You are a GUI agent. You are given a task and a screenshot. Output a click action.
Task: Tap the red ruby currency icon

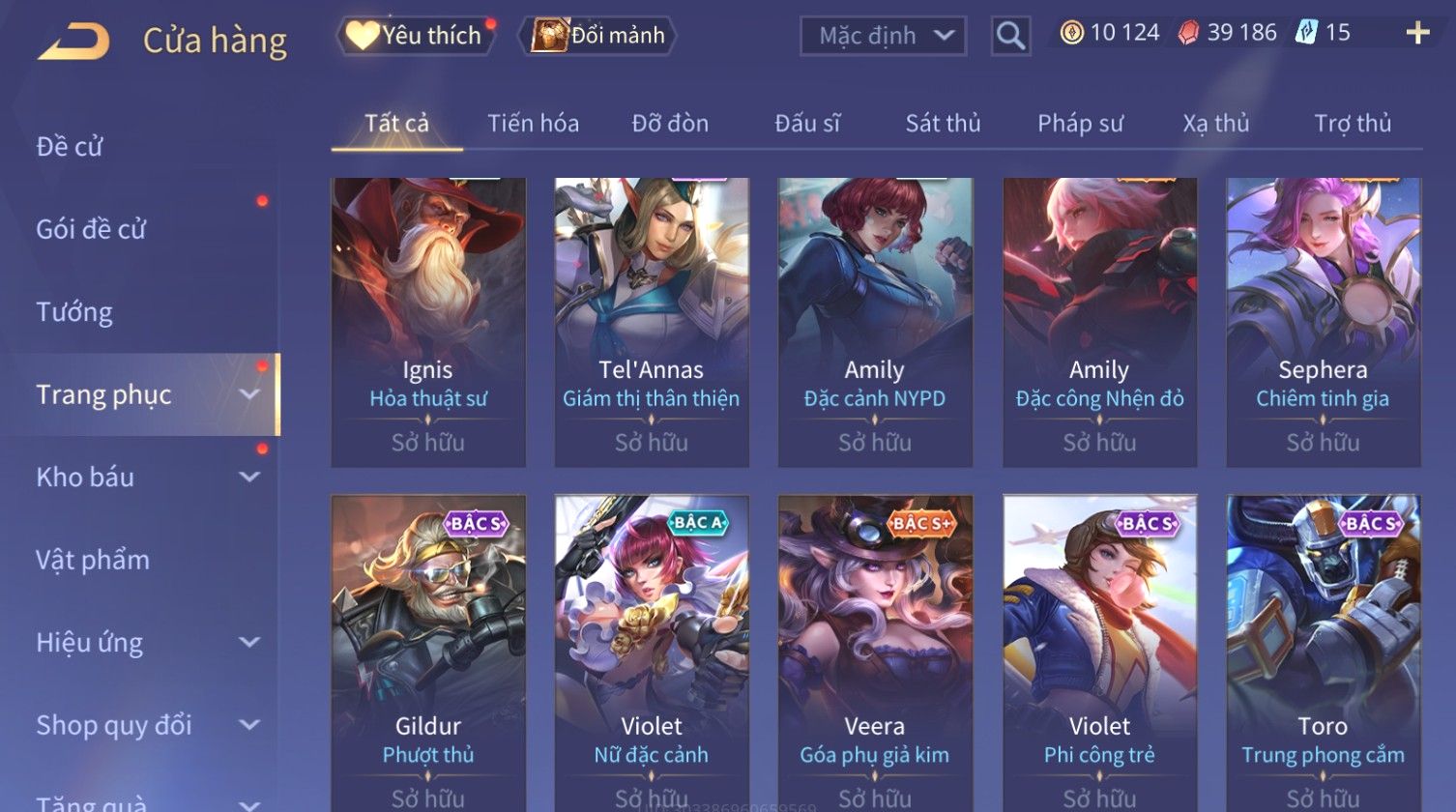coord(1188,33)
